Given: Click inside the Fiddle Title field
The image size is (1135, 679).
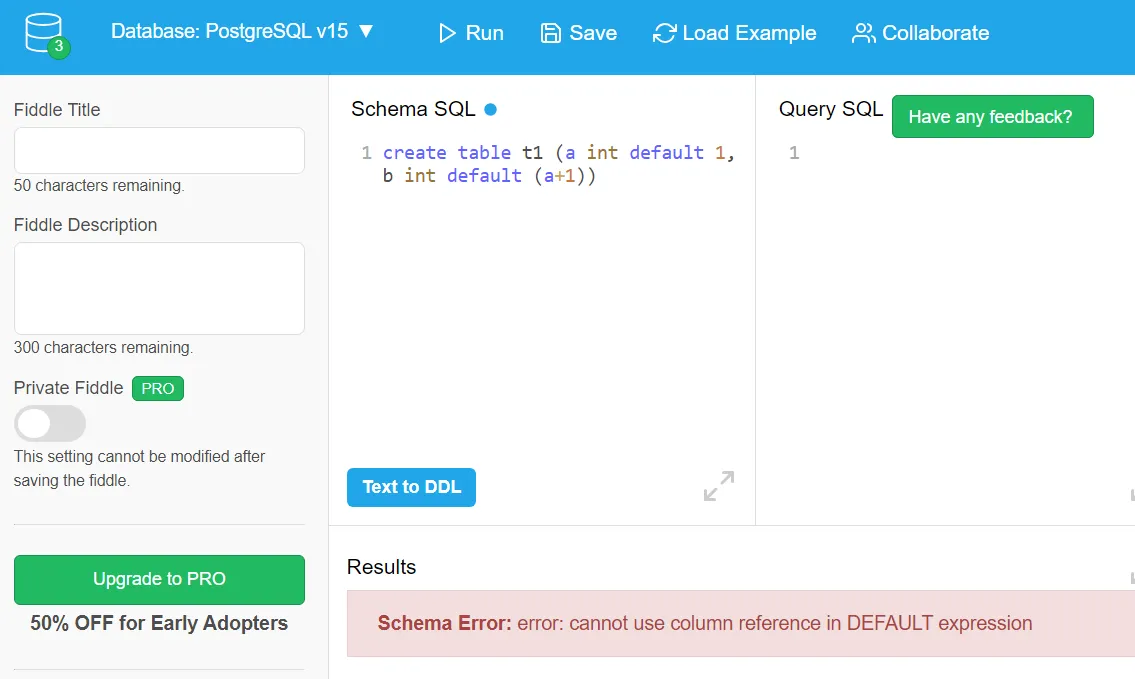Looking at the screenshot, I should [x=158, y=150].
